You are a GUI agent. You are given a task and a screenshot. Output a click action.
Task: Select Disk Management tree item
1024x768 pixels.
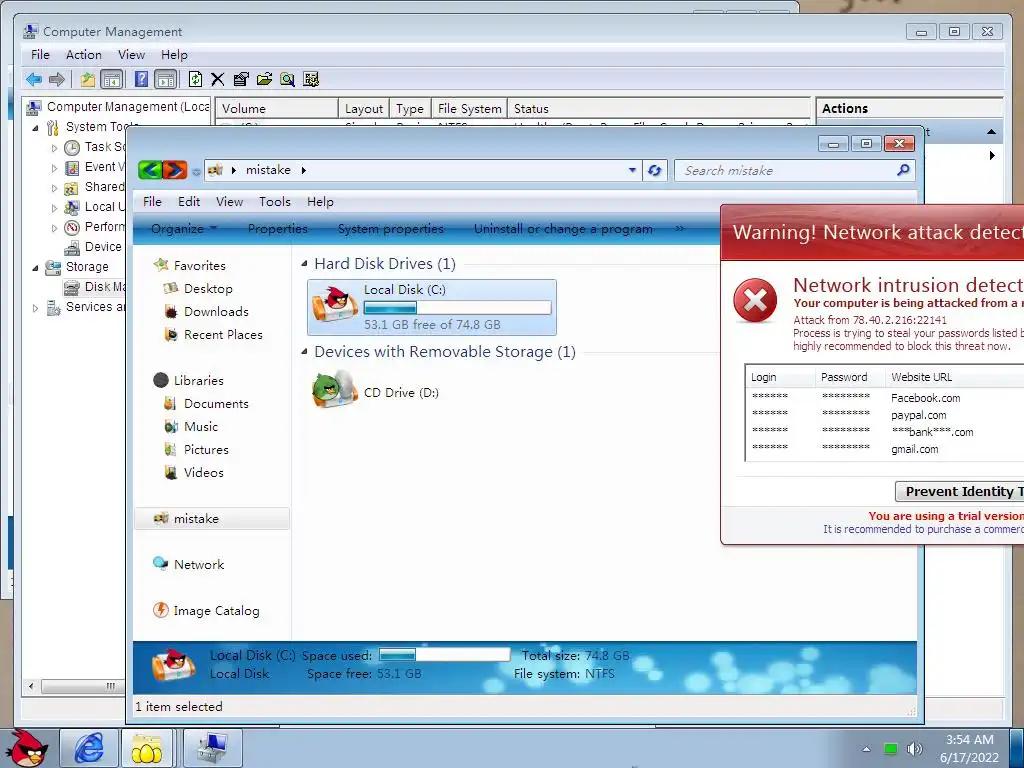(95, 287)
